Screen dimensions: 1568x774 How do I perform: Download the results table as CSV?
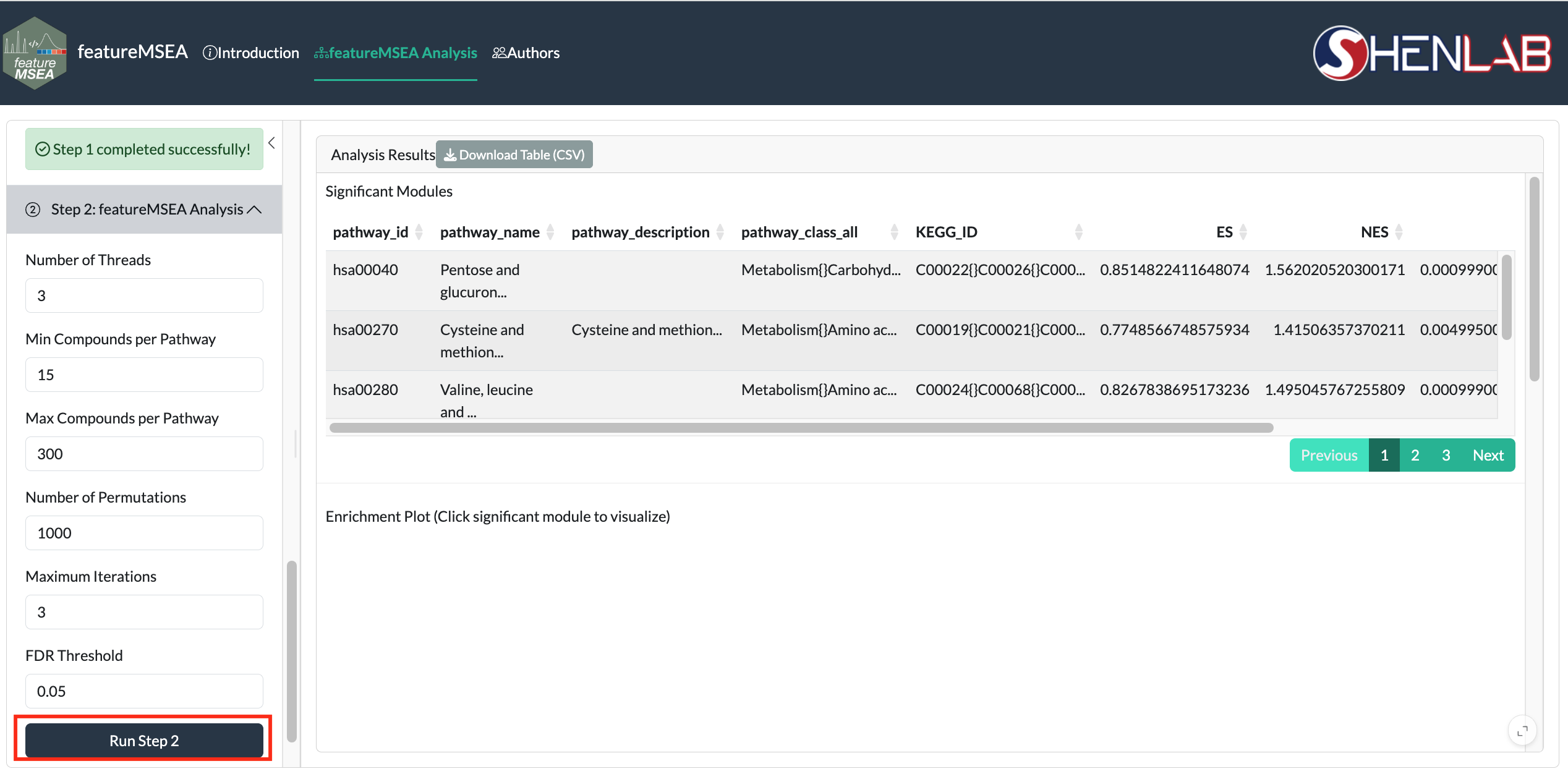(514, 155)
